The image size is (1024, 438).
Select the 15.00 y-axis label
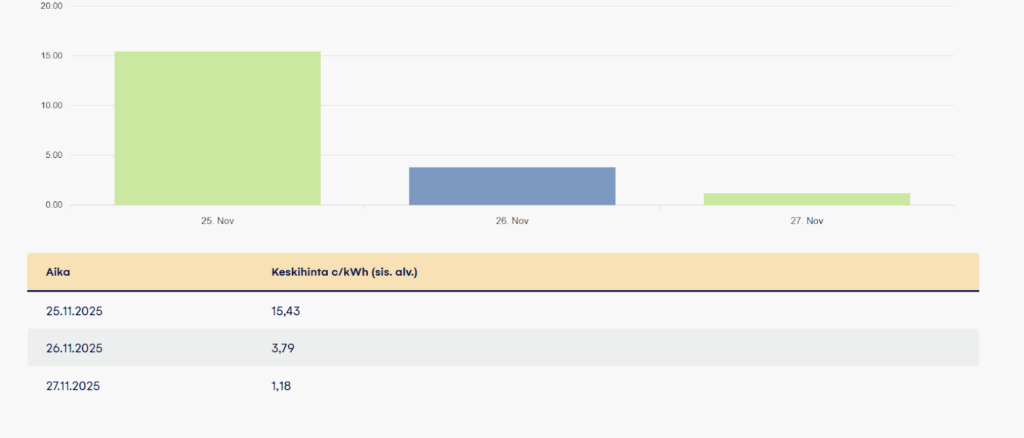pos(51,56)
